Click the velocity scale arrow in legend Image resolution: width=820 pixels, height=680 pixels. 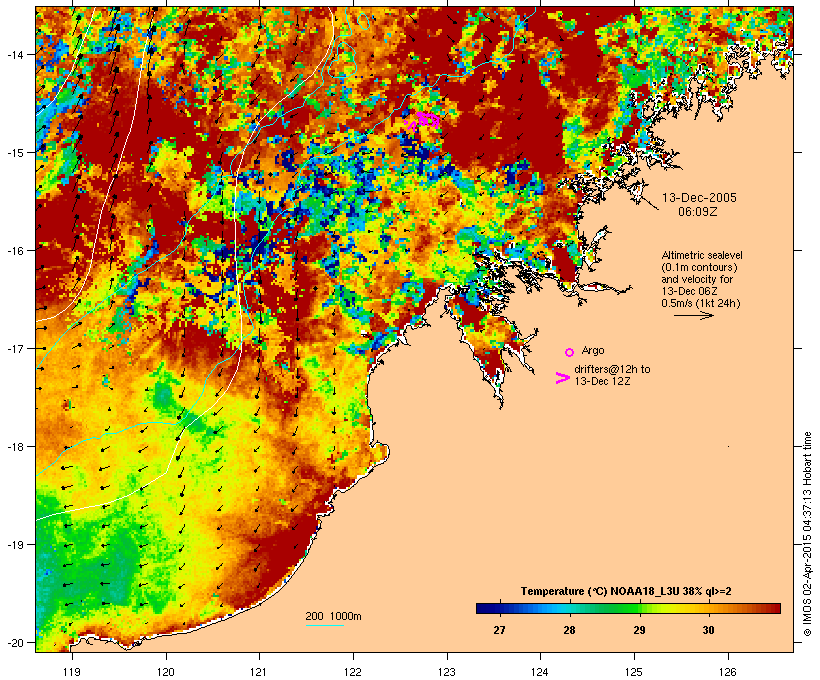click(x=693, y=315)
